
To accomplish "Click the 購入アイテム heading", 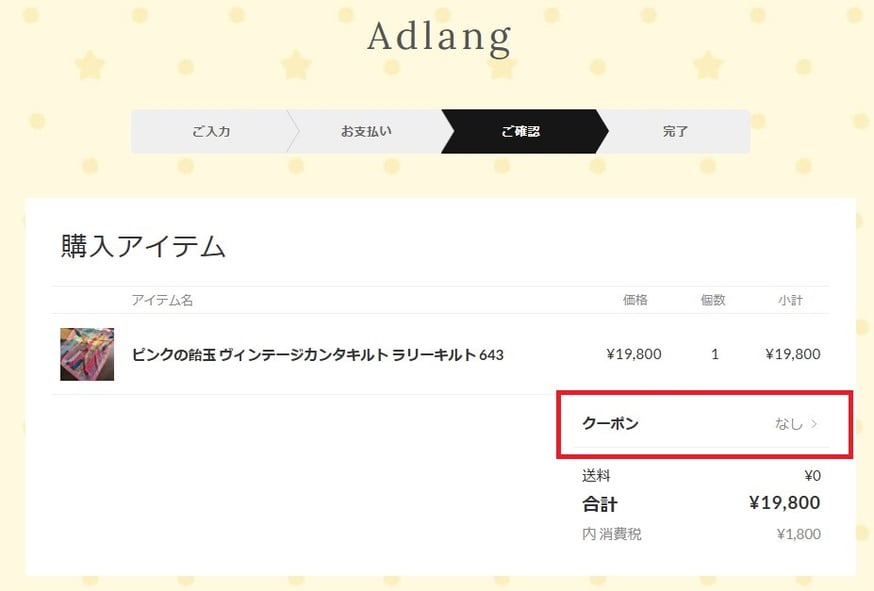I will [143, 246].
